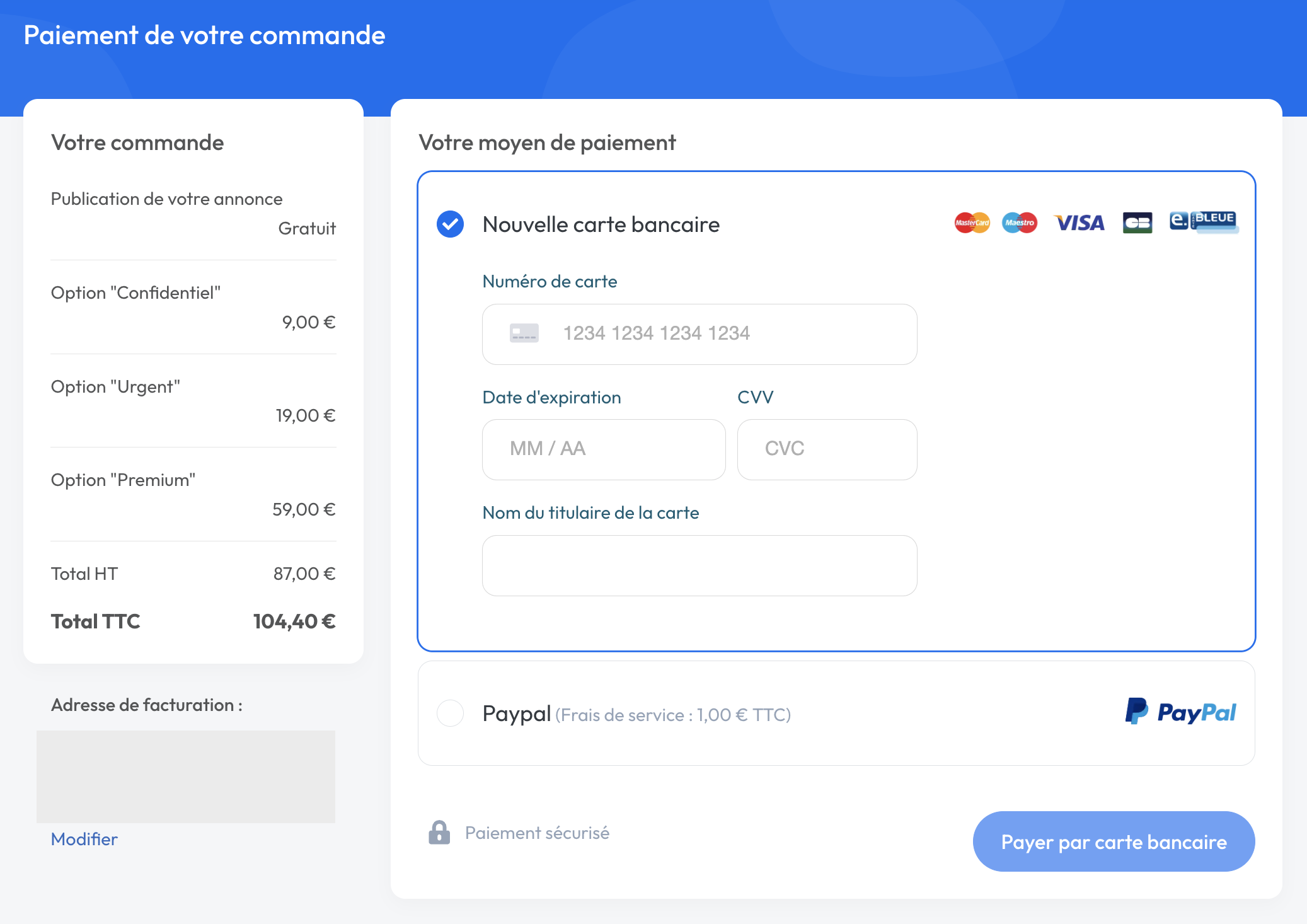Image resolution: width=1307 pixels, height=924 pixels.
Task: Click the MasterCard logo icon
Action: [972, 222]
